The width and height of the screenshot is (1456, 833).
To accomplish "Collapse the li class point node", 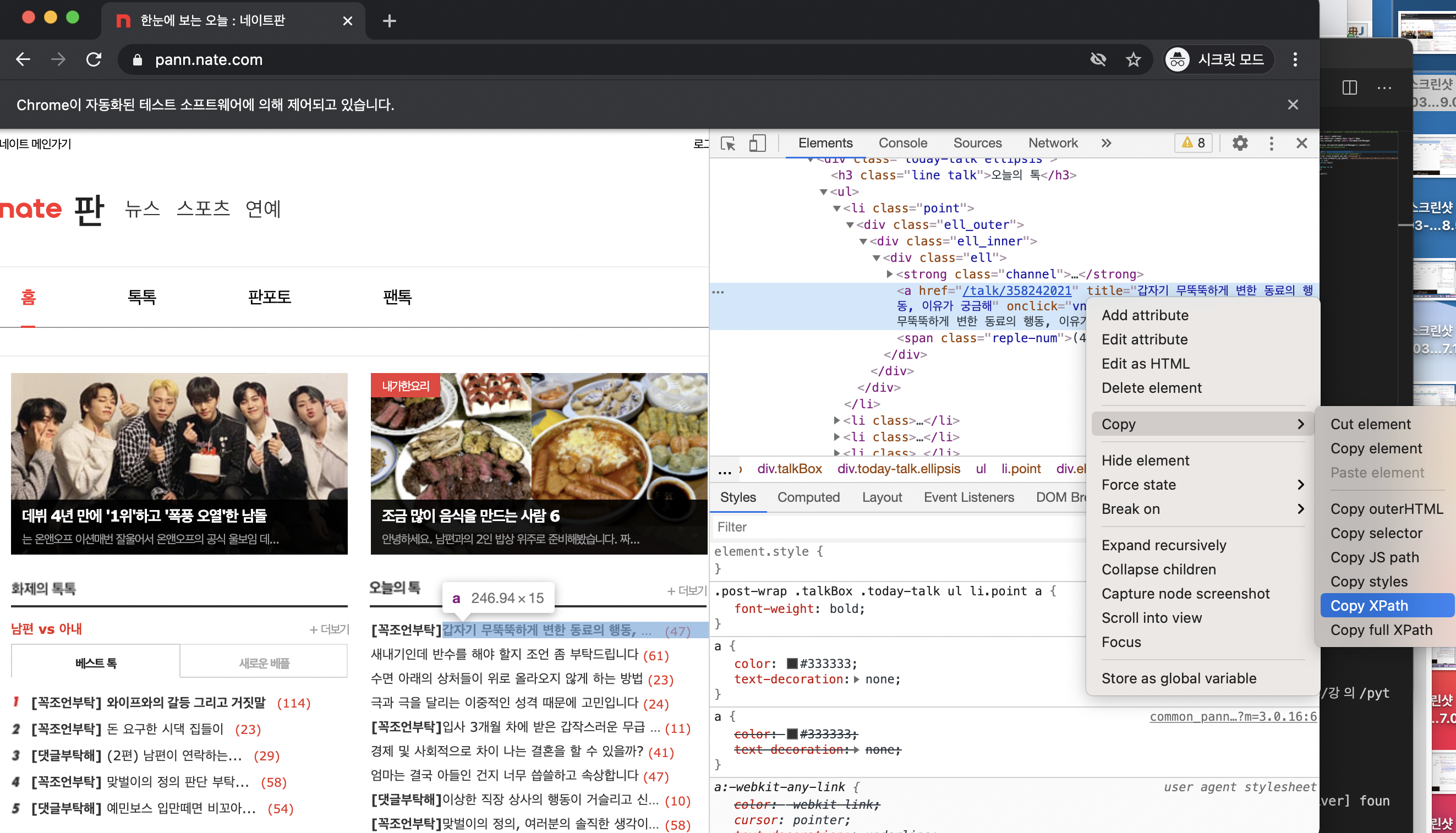I will click(837, 209).
